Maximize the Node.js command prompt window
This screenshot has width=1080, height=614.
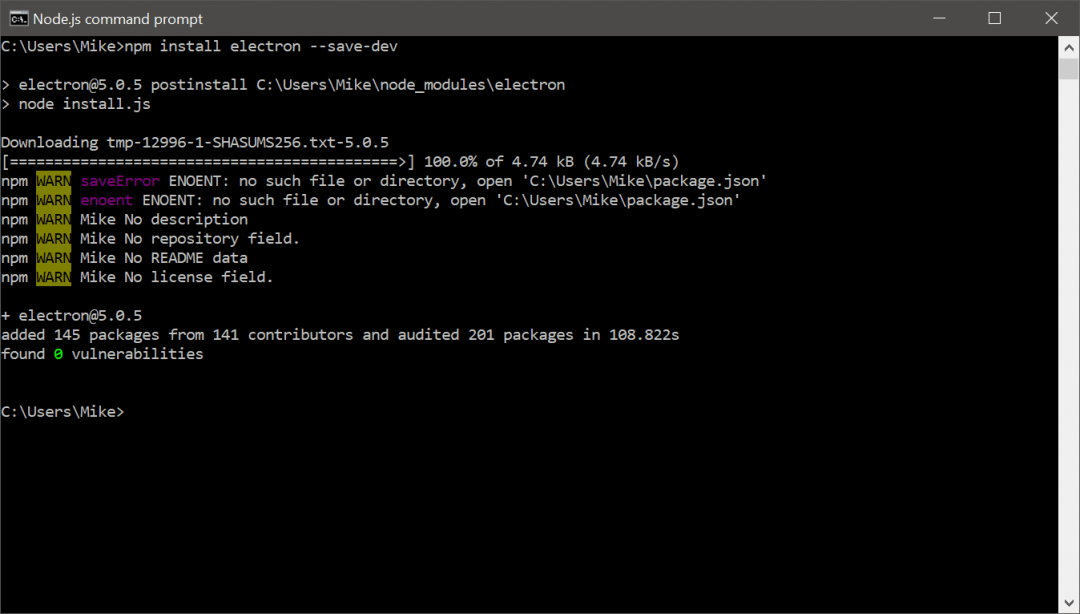click(994, 18)
